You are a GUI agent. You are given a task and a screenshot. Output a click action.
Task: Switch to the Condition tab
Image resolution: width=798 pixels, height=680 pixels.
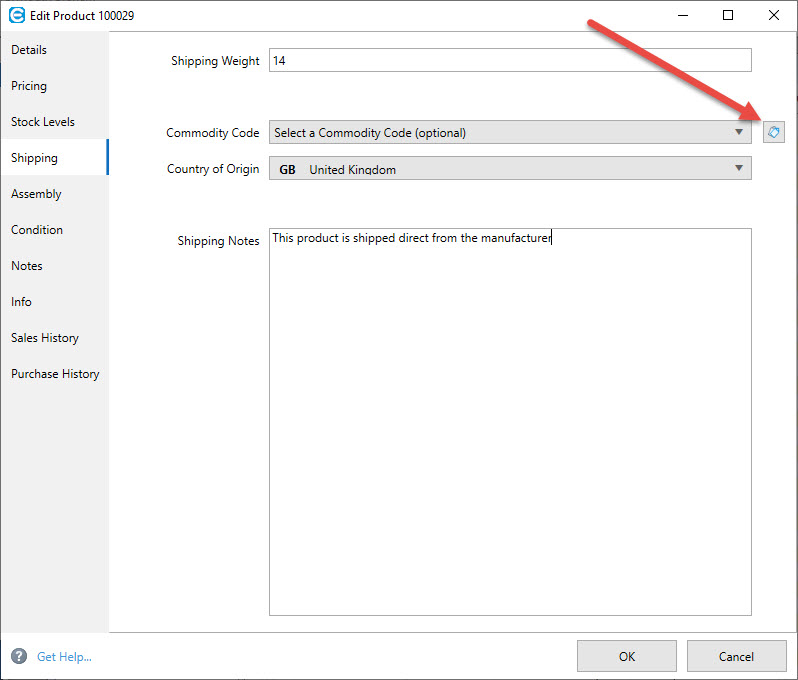37,230
